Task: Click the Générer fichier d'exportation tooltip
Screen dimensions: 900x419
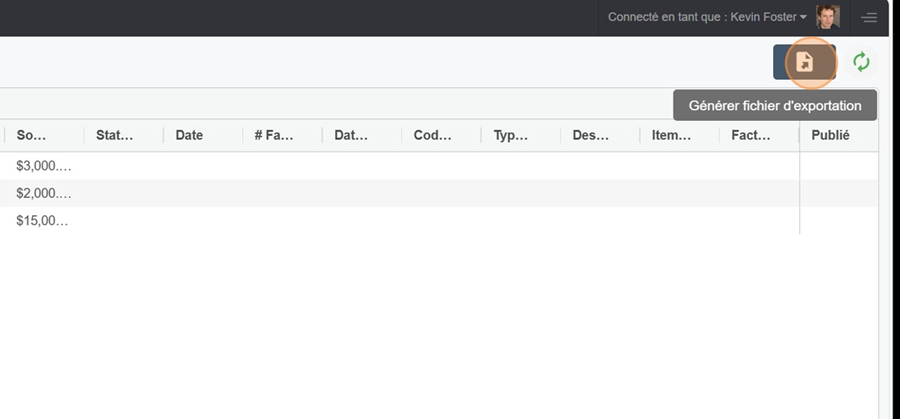Action: coord(775,106)
